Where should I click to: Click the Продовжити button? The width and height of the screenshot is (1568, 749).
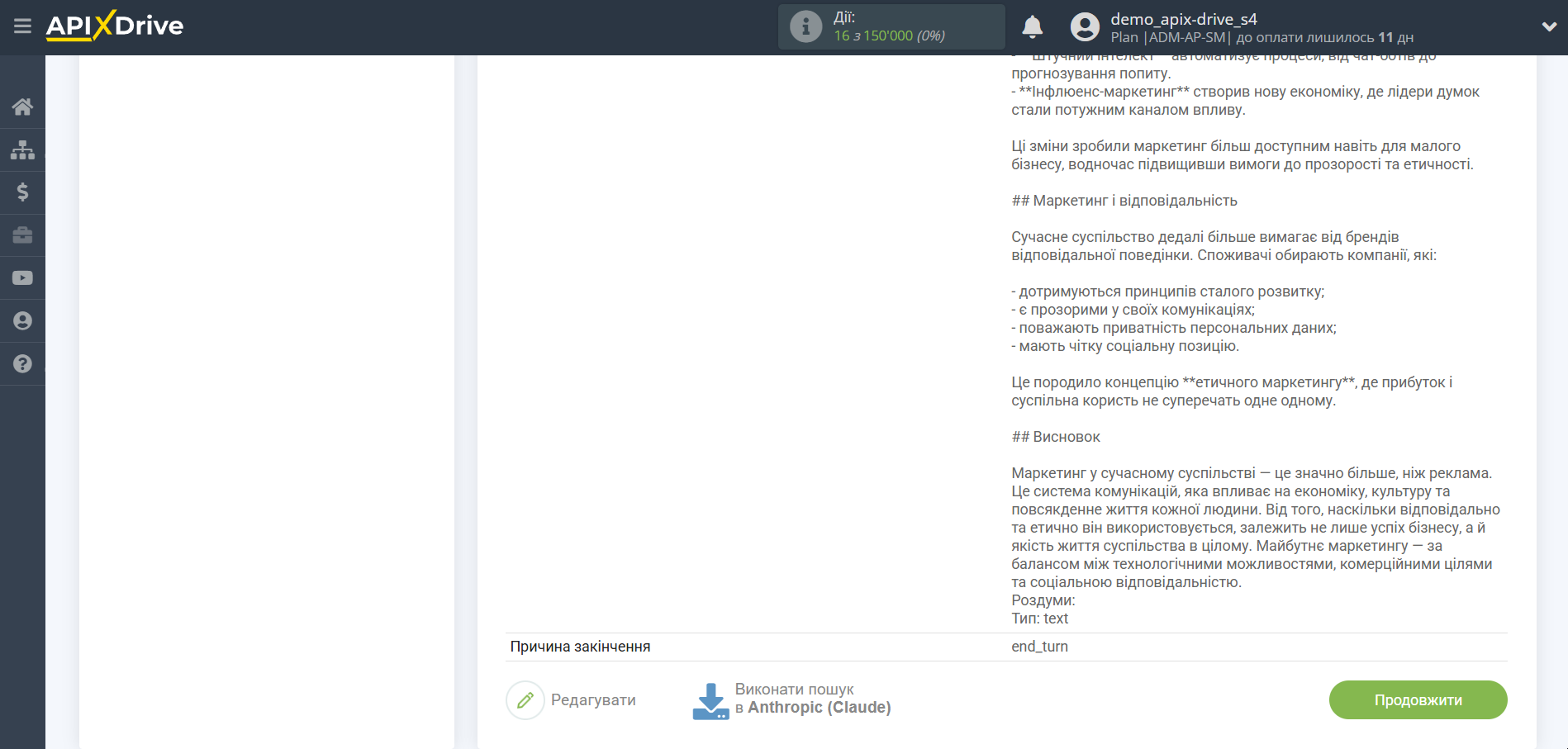click(1418, 700)
